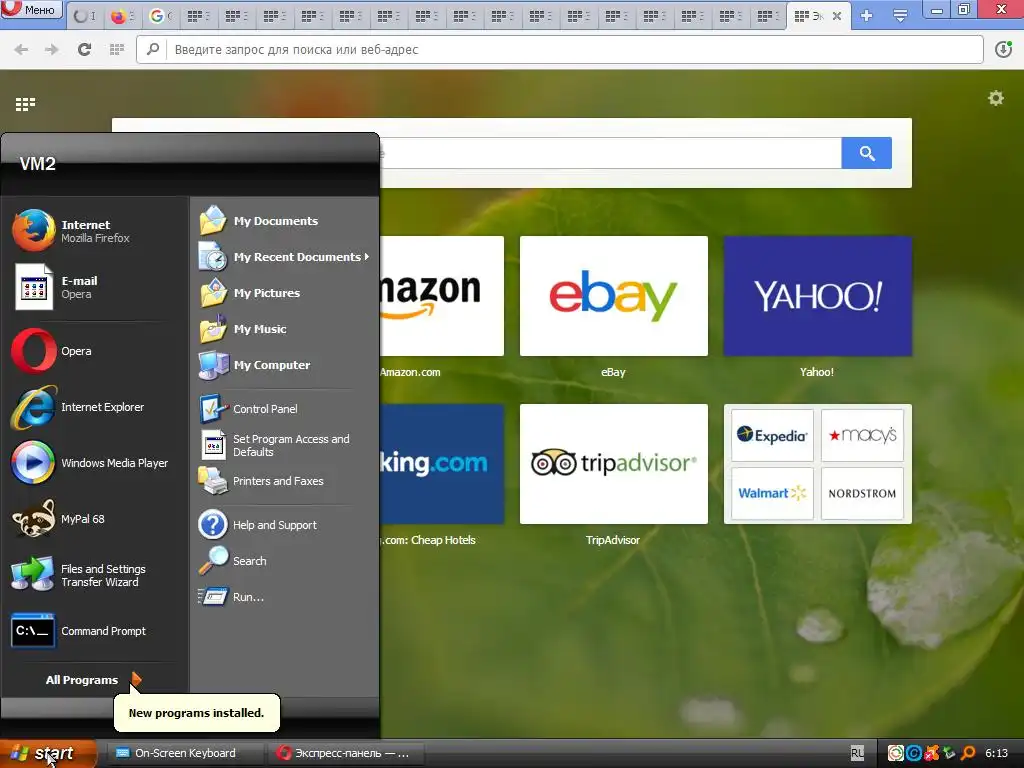Open Set Program Access and Defaults

point(284,445)
